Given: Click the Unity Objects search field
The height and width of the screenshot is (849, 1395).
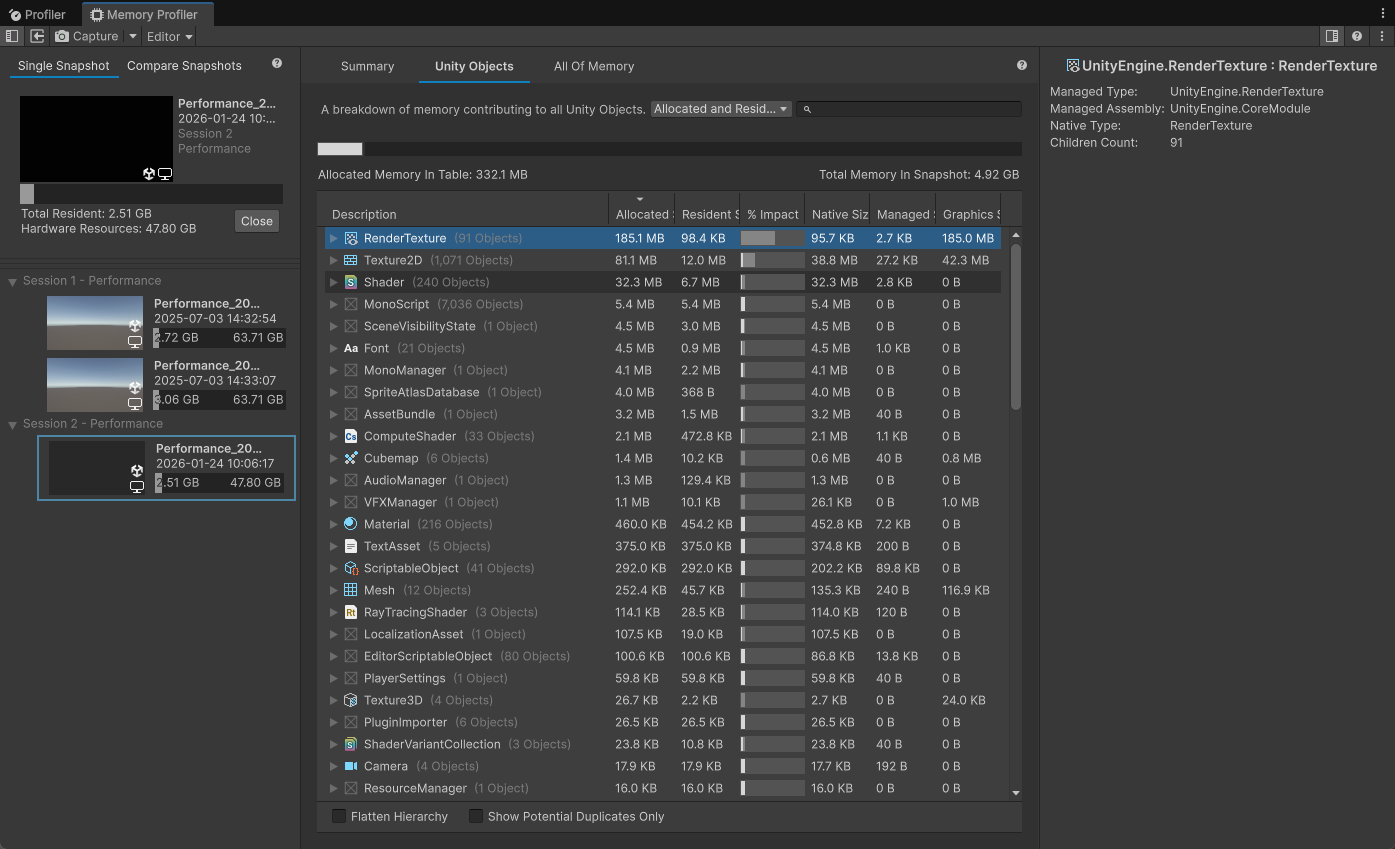Looking at the screenshot, I should pyautogui.click(x=913, y=109).
